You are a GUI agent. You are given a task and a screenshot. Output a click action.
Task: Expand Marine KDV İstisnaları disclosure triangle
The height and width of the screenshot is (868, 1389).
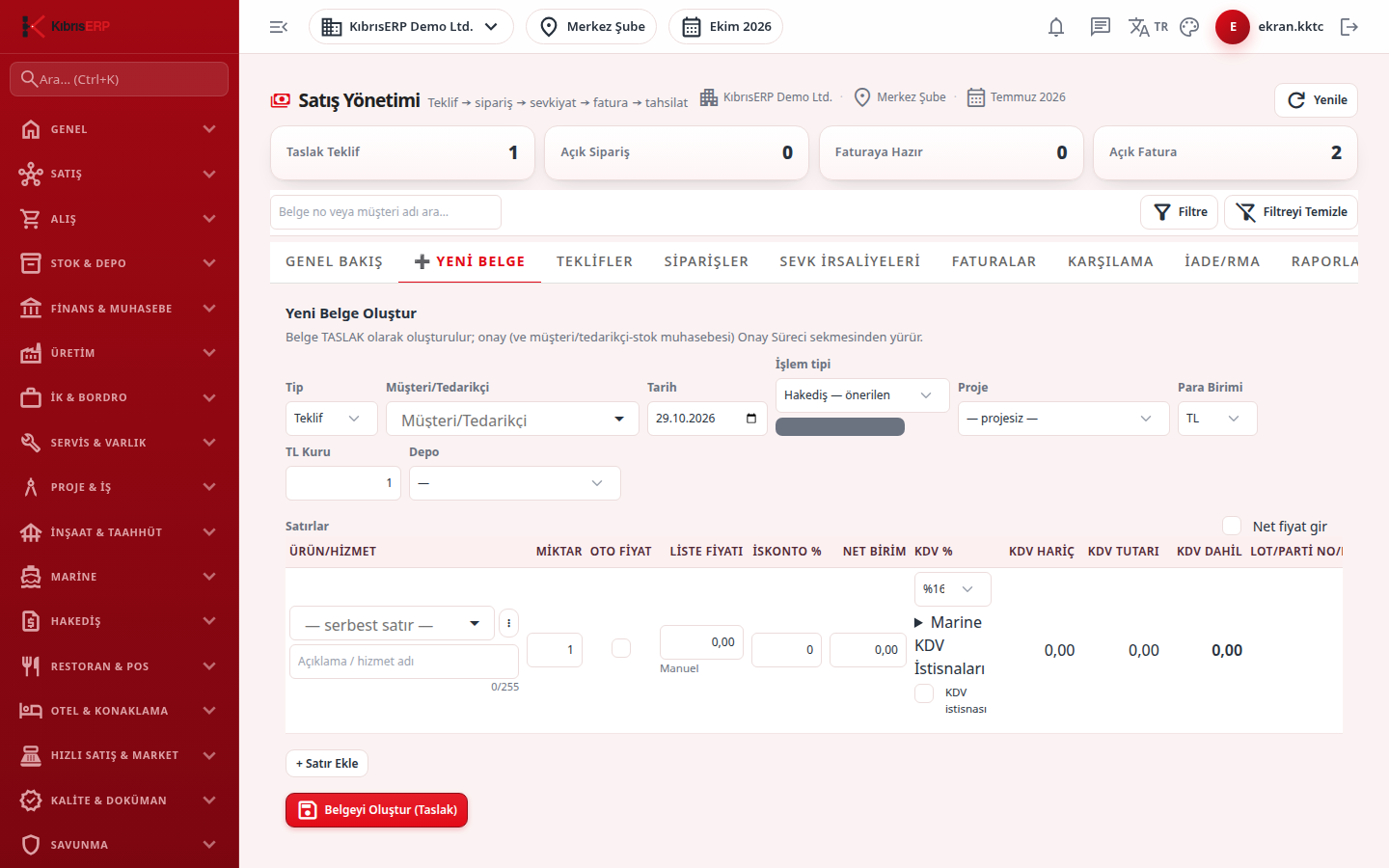tap(919, 623)
